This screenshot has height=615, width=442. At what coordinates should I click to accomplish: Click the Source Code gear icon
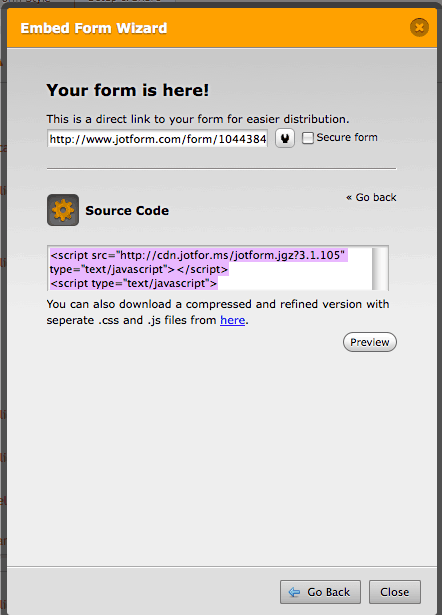[63, 210]
